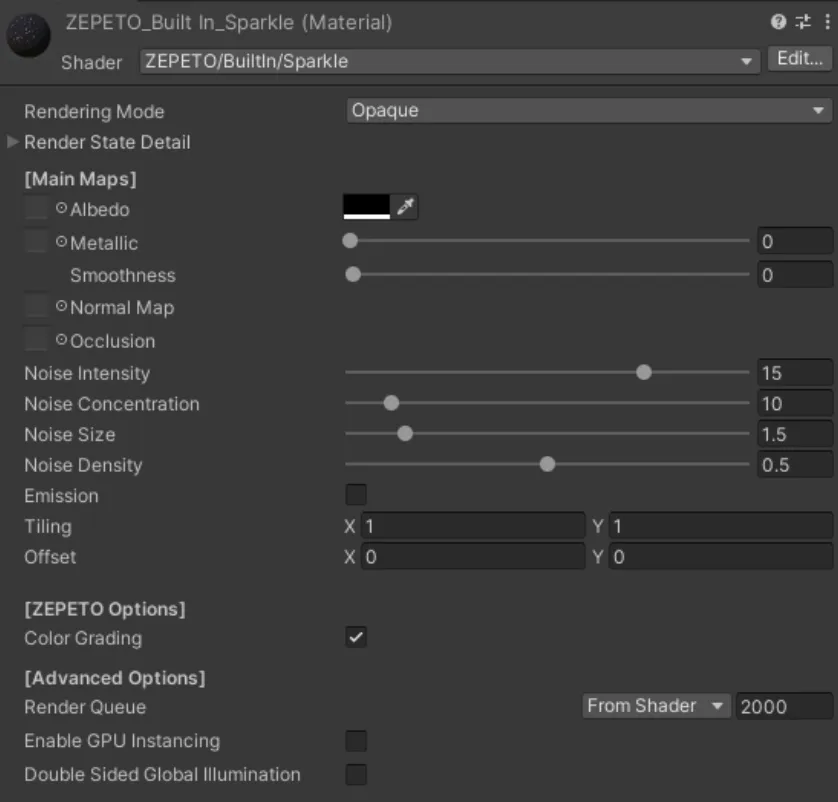Click the Smoothness value field
The width and height of the screenshot is (838, 802).
point(795,275)
